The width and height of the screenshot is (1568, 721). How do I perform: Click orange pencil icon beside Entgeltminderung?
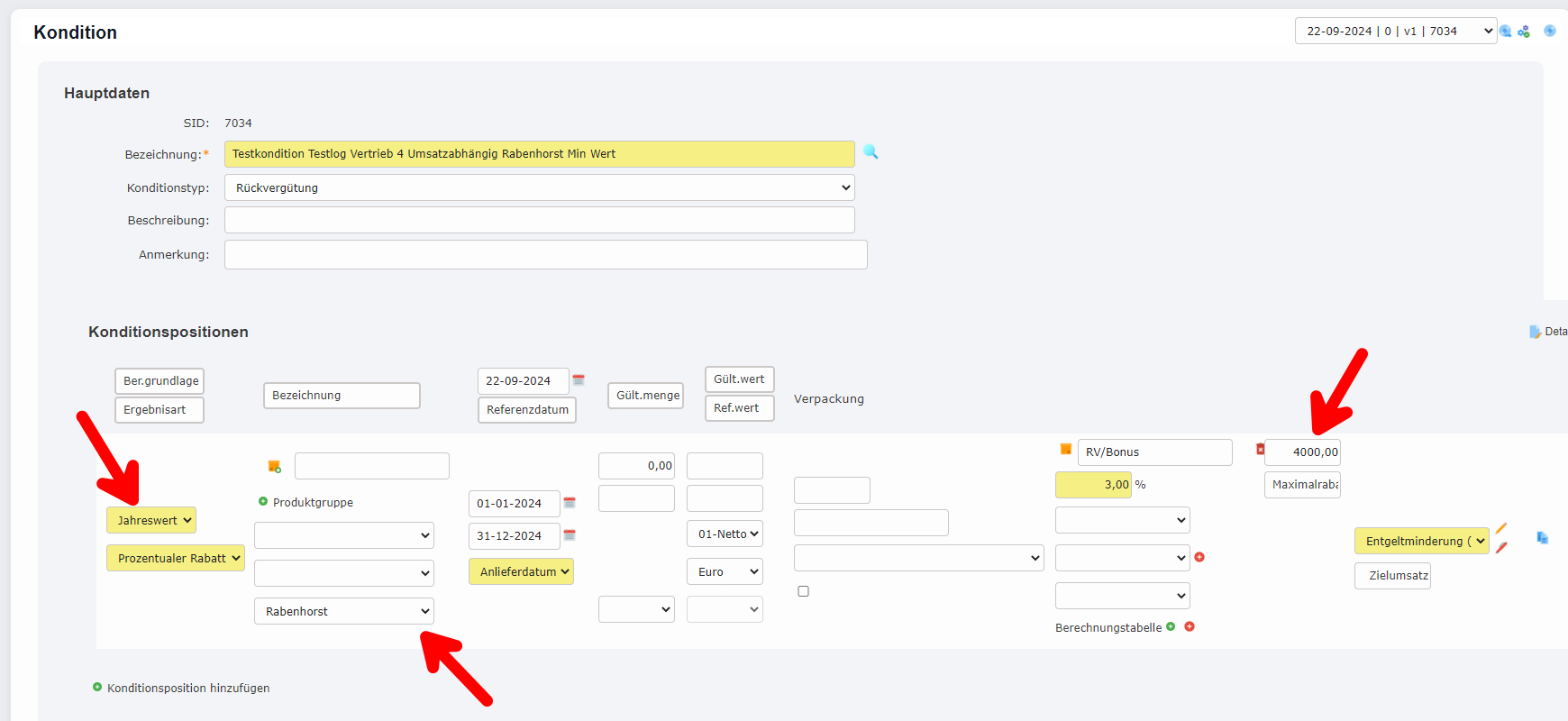click(1501, 528)
